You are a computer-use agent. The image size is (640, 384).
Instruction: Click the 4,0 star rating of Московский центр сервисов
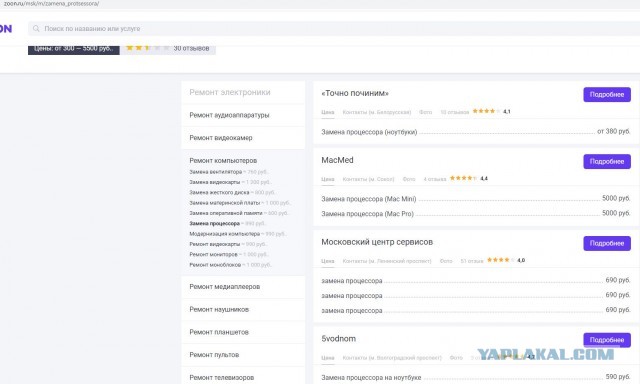coord(506,260)
